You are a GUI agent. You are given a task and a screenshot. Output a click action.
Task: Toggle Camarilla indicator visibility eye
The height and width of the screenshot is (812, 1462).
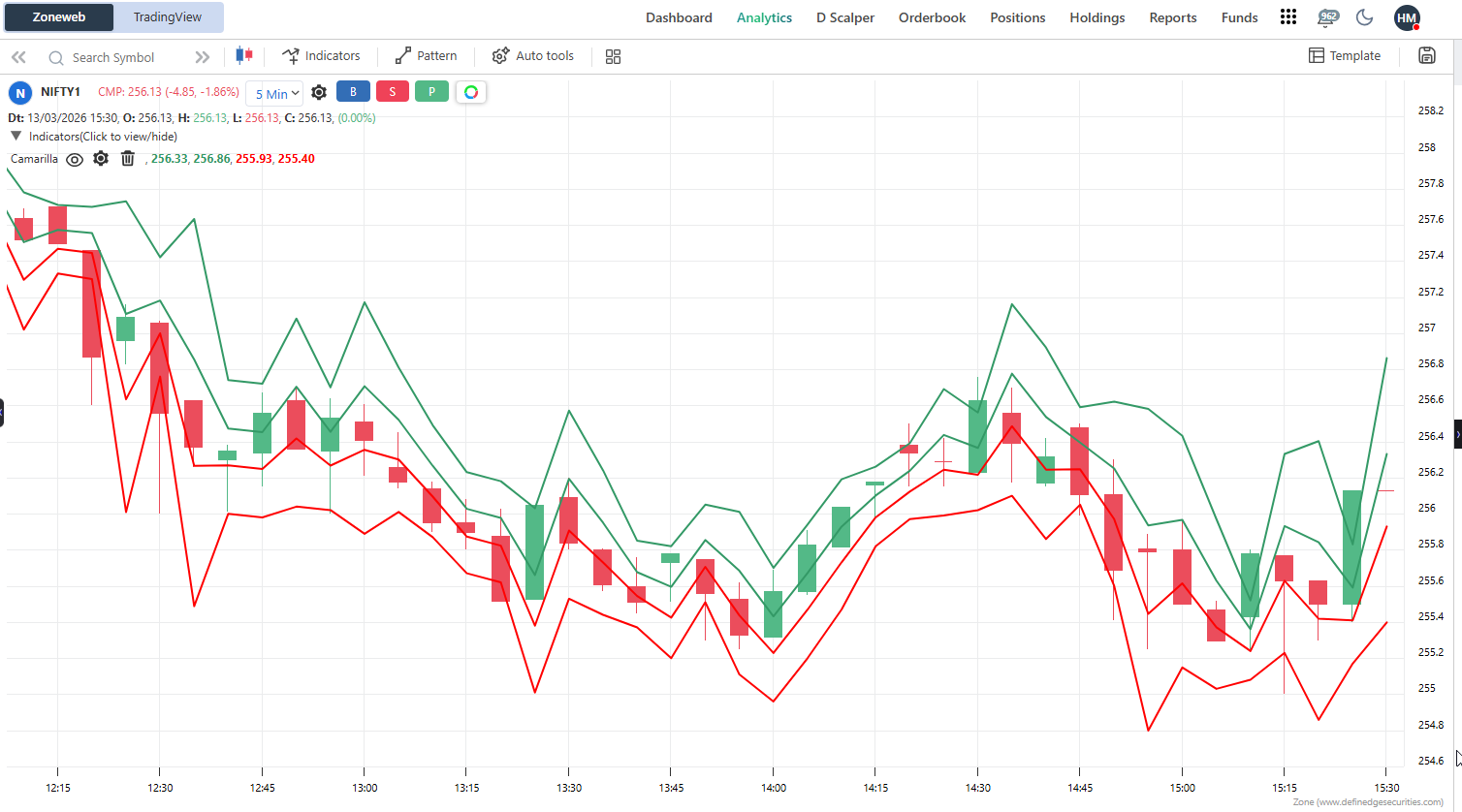75,159
